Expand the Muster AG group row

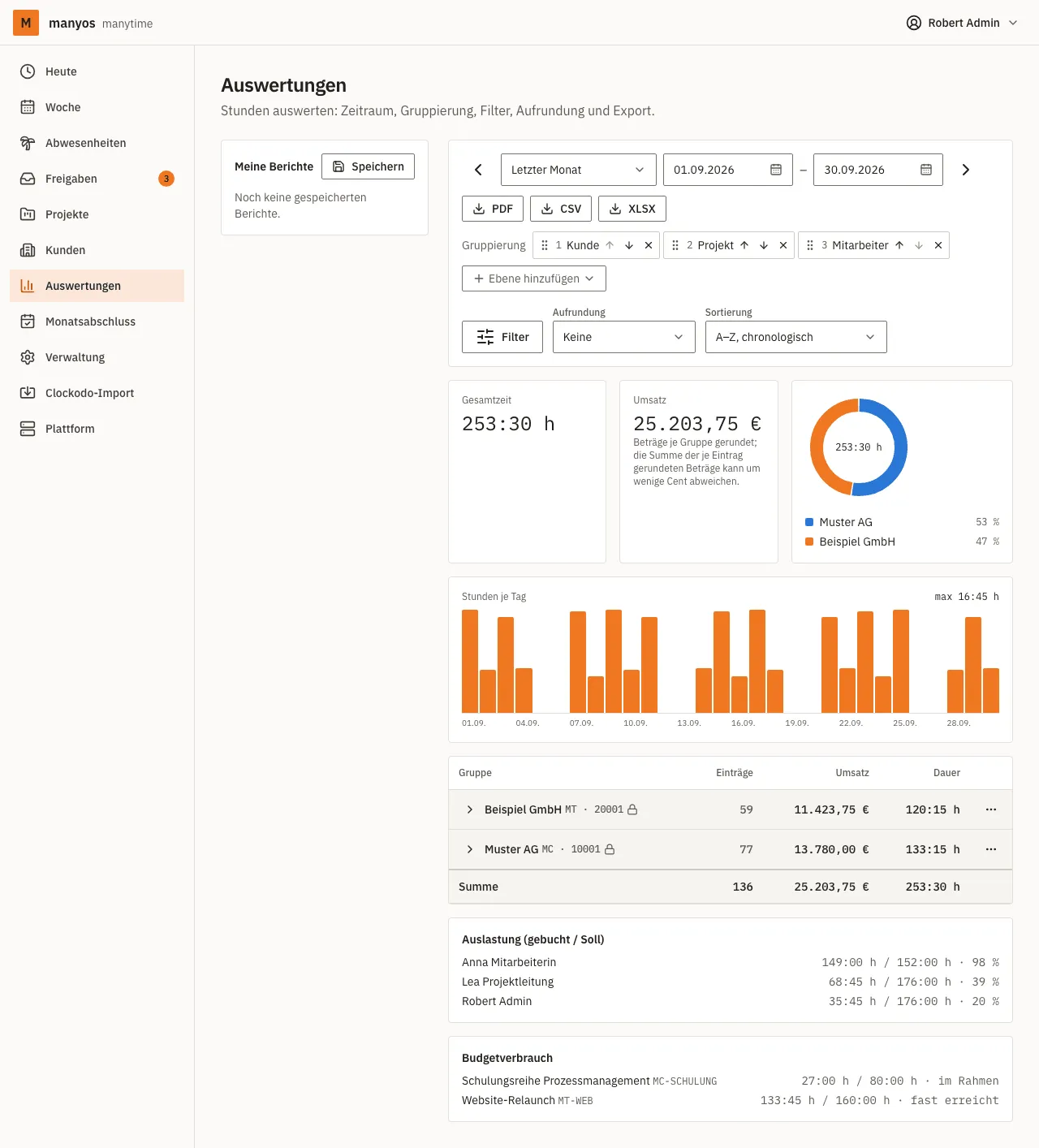tap(470, 849)
